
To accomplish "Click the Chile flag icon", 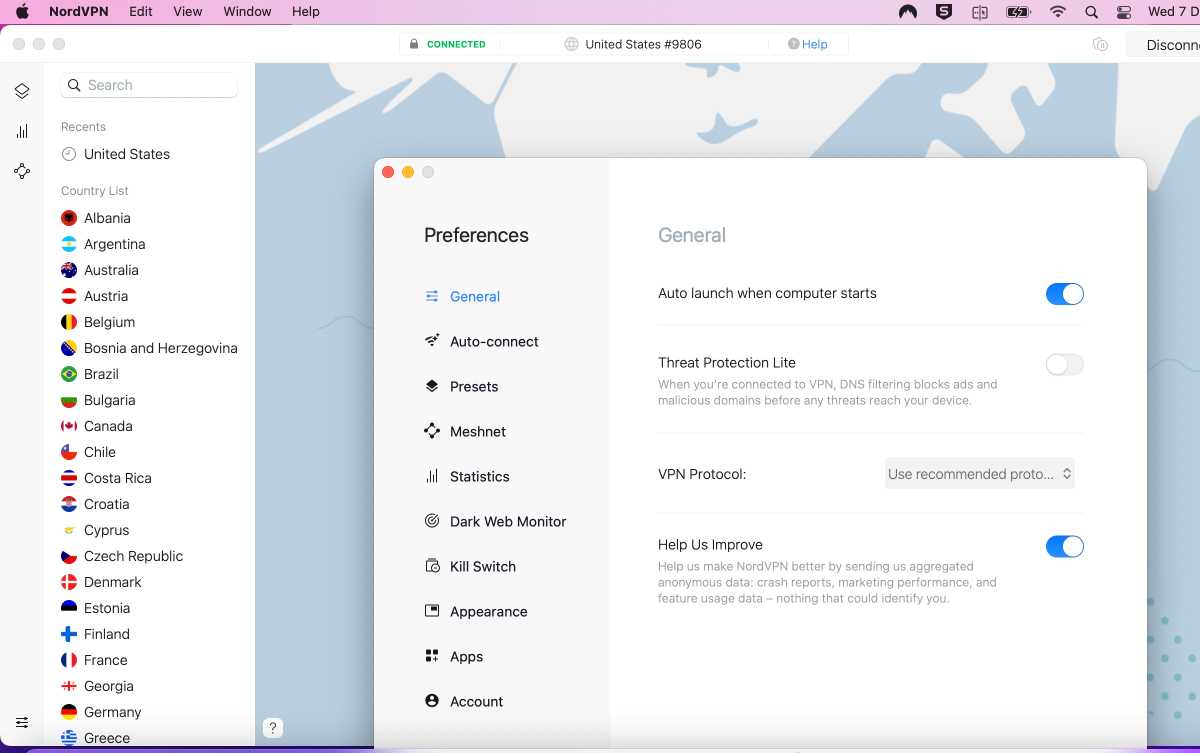I will click(x=69, y=452).
